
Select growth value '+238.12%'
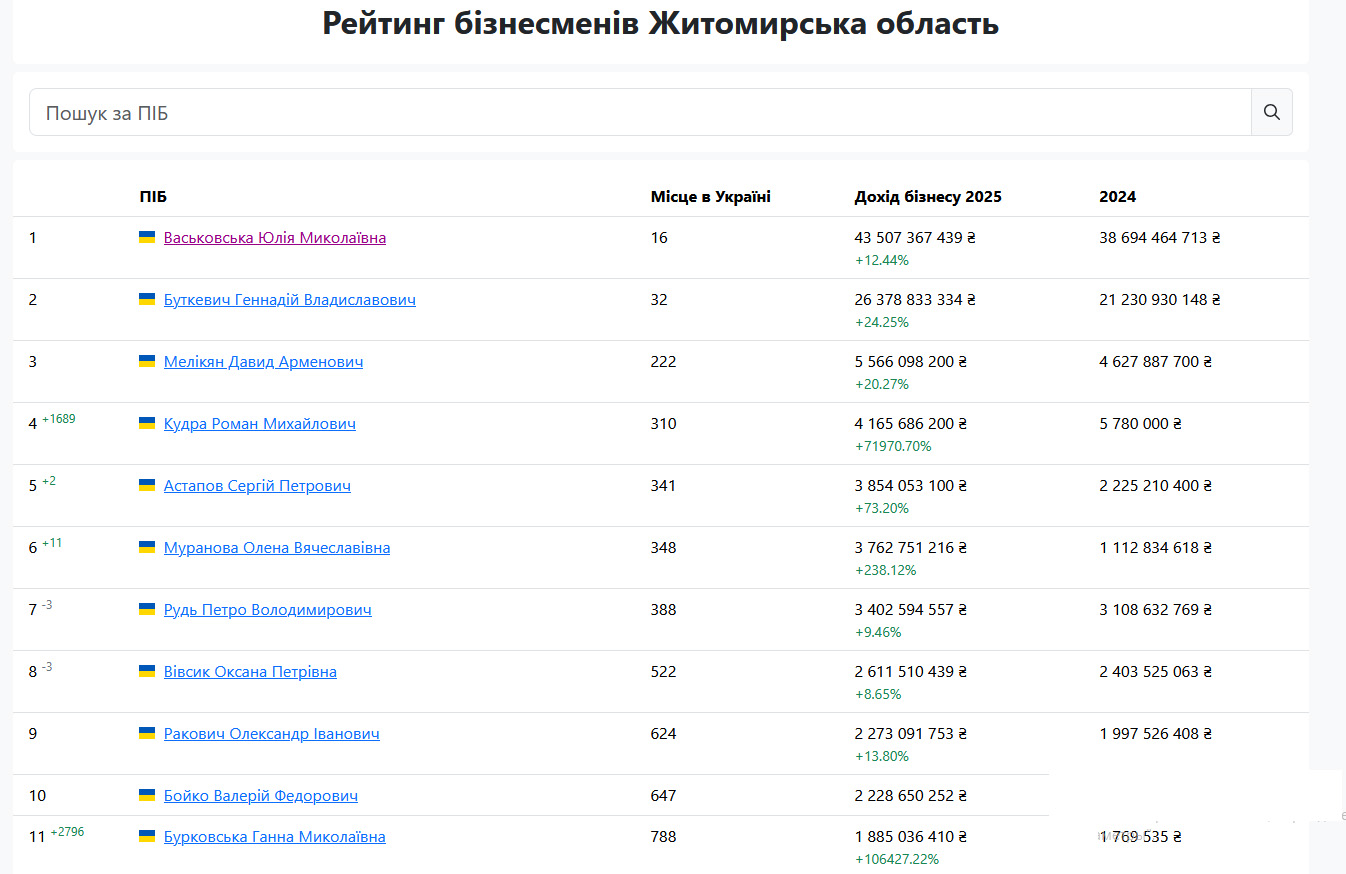coord(886,570)
